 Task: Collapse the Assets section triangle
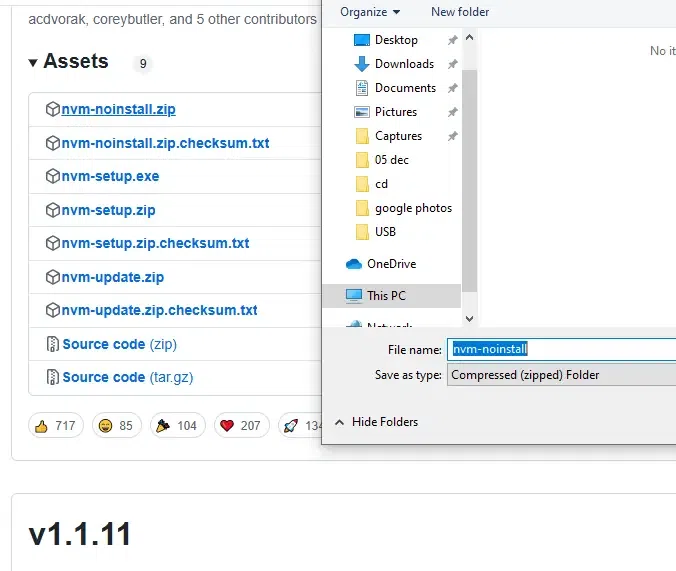(34, 63)
